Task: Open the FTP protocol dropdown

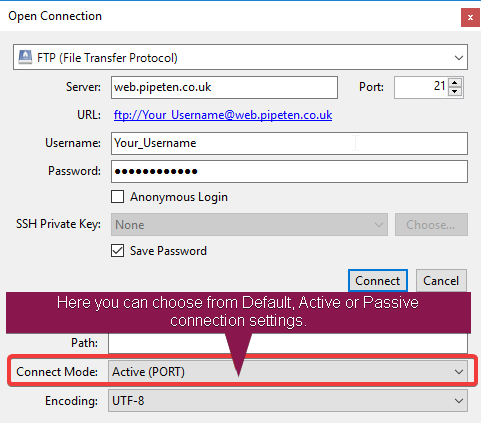Action: pos(240,57)
